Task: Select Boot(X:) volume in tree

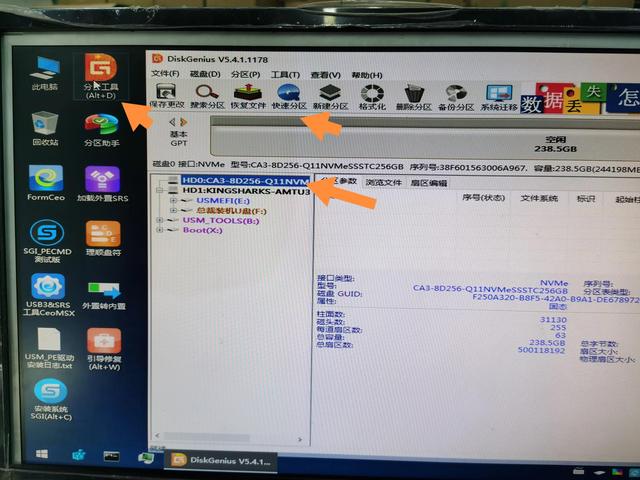Action: click(x=202, y=230)
